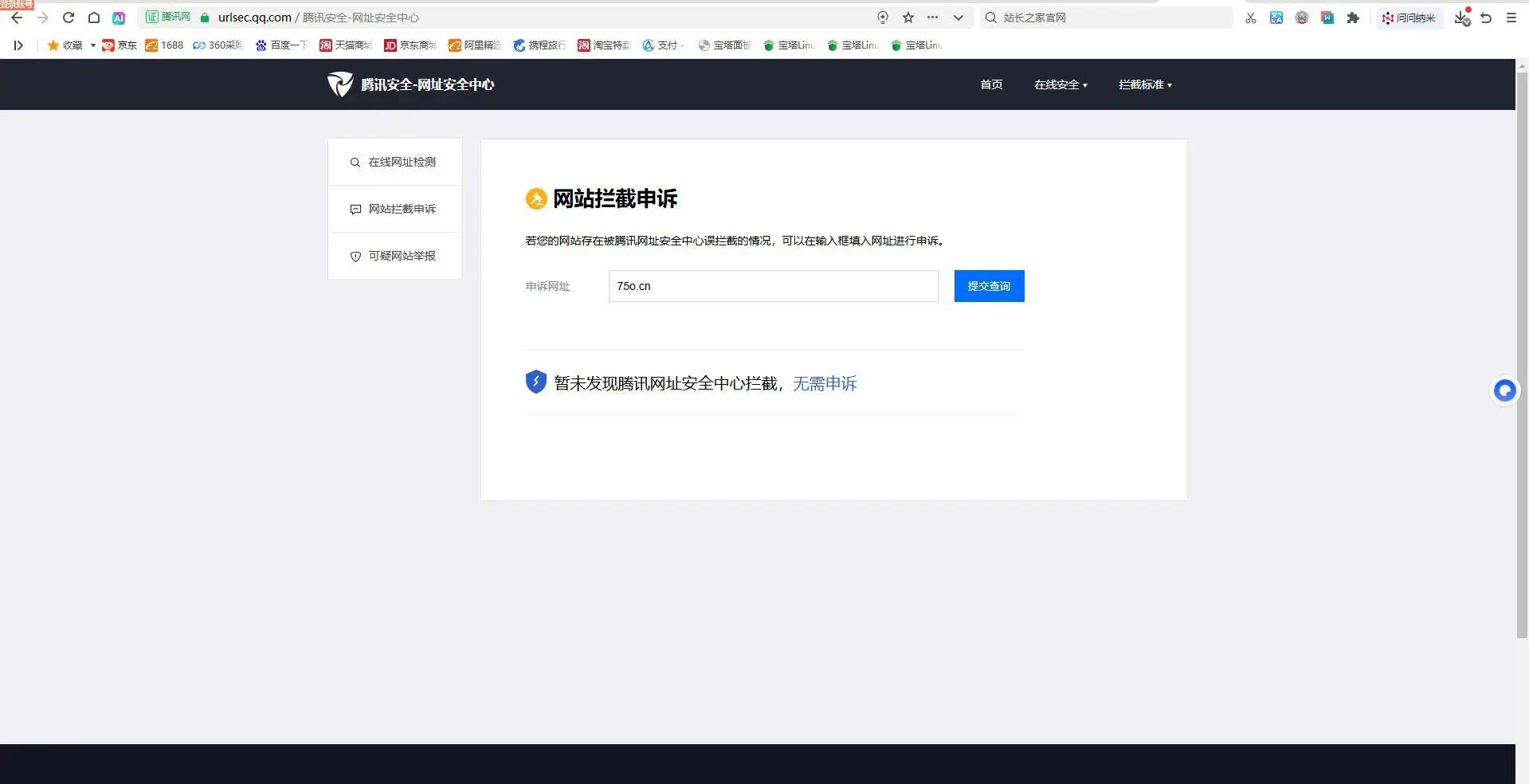
Task: Go back using the browser back arrow
Action: (17, 18)
